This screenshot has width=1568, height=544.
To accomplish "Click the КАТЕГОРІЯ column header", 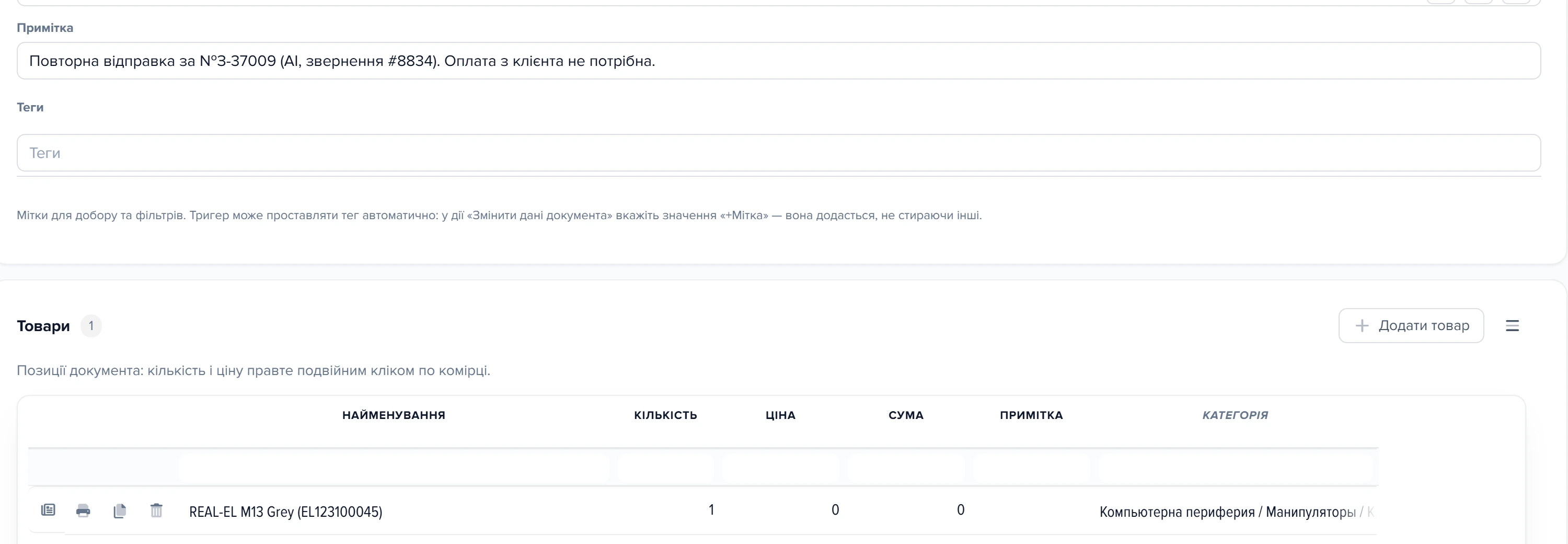I will (1235, 415).
